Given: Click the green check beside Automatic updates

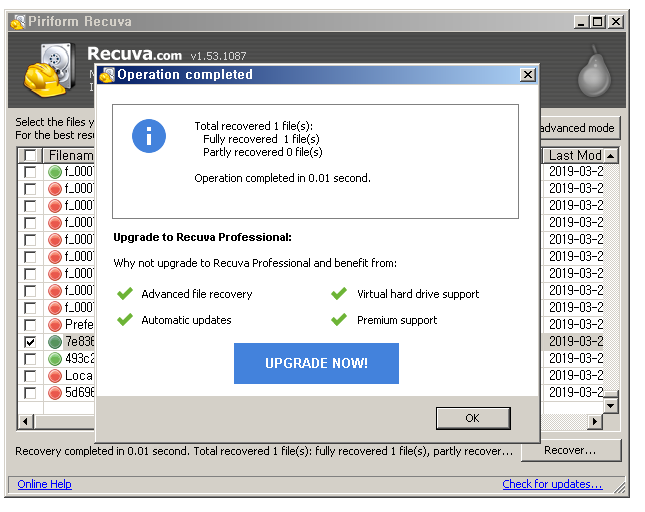Looking at the screenshot, I should tap(125, 320).
